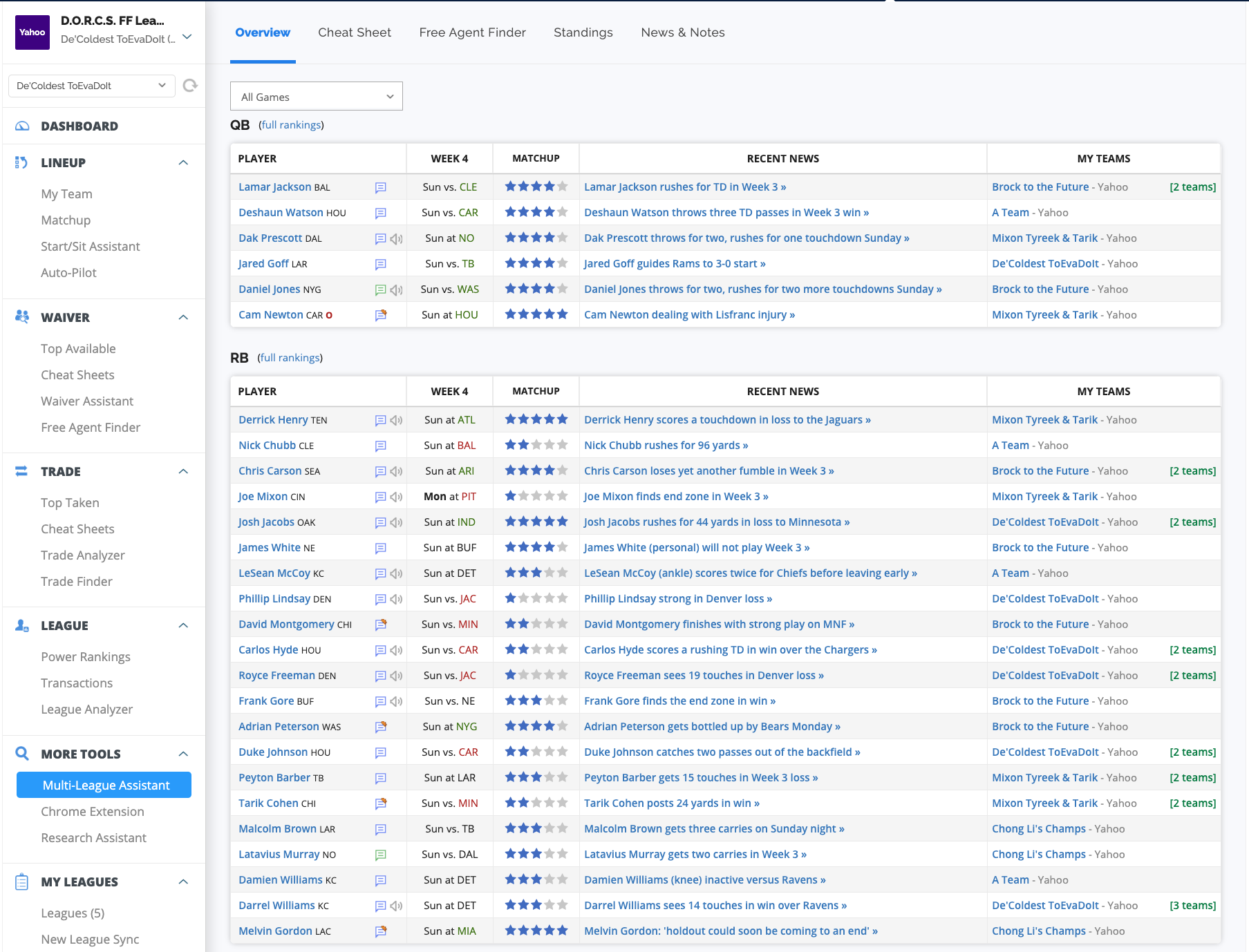Viewport: 1249px width, 952px height.
Task: Play Darrel Williams's audio news icon
Action: coord(396,906)
